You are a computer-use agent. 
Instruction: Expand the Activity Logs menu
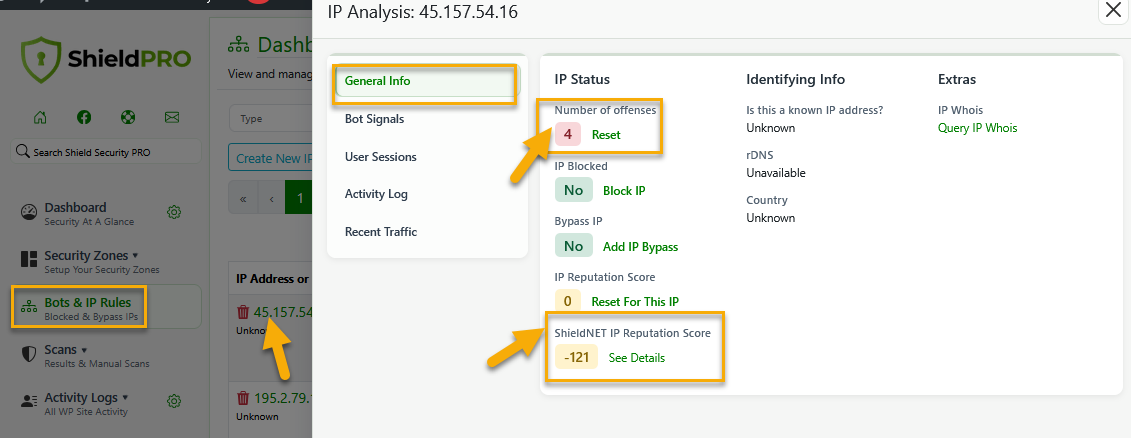[87, 403]
